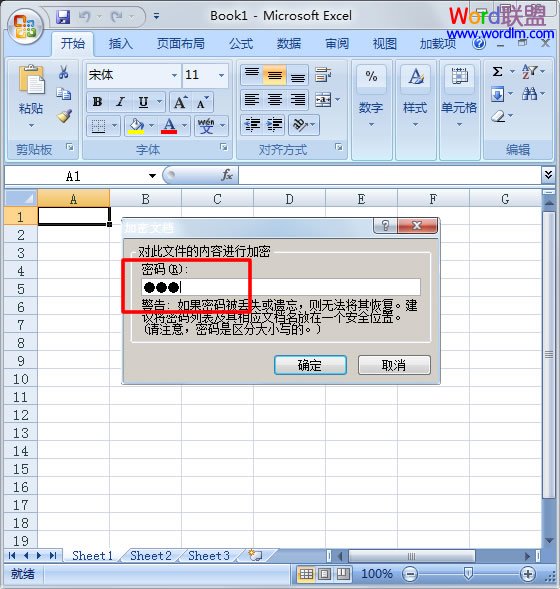Screen dimensions: 560x589
Task: Decrease font size with small A icon
Action: coord(202,102)
